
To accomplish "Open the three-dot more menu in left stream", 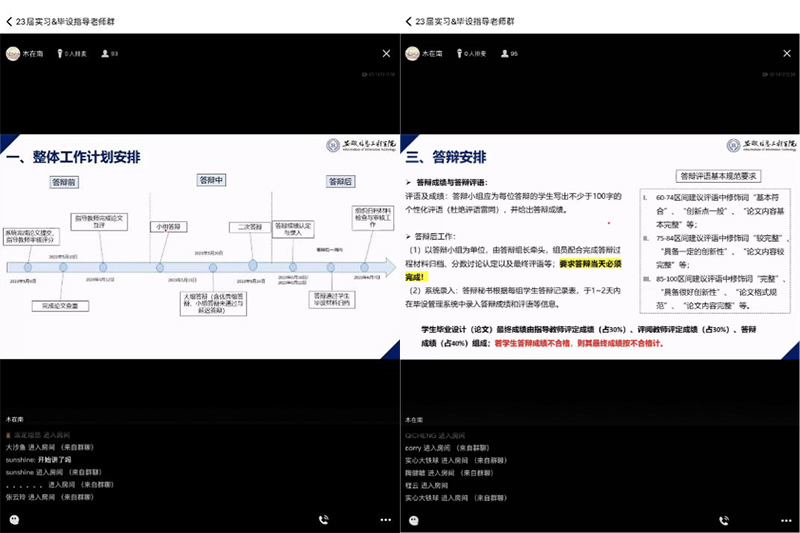I will (386, 520).
